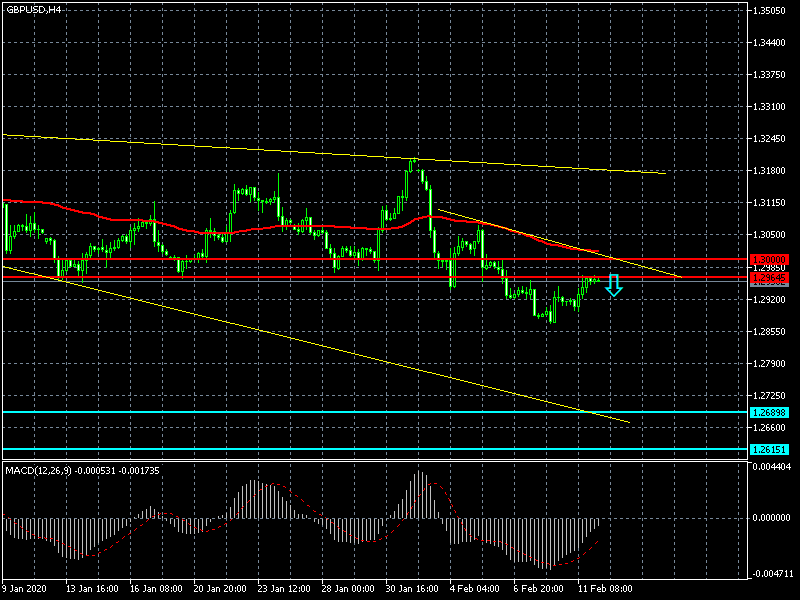Click the cyan down arrow marker
The width and height of the screenshot is (800, 600).
pyautogui.click(x=615, y=285)
